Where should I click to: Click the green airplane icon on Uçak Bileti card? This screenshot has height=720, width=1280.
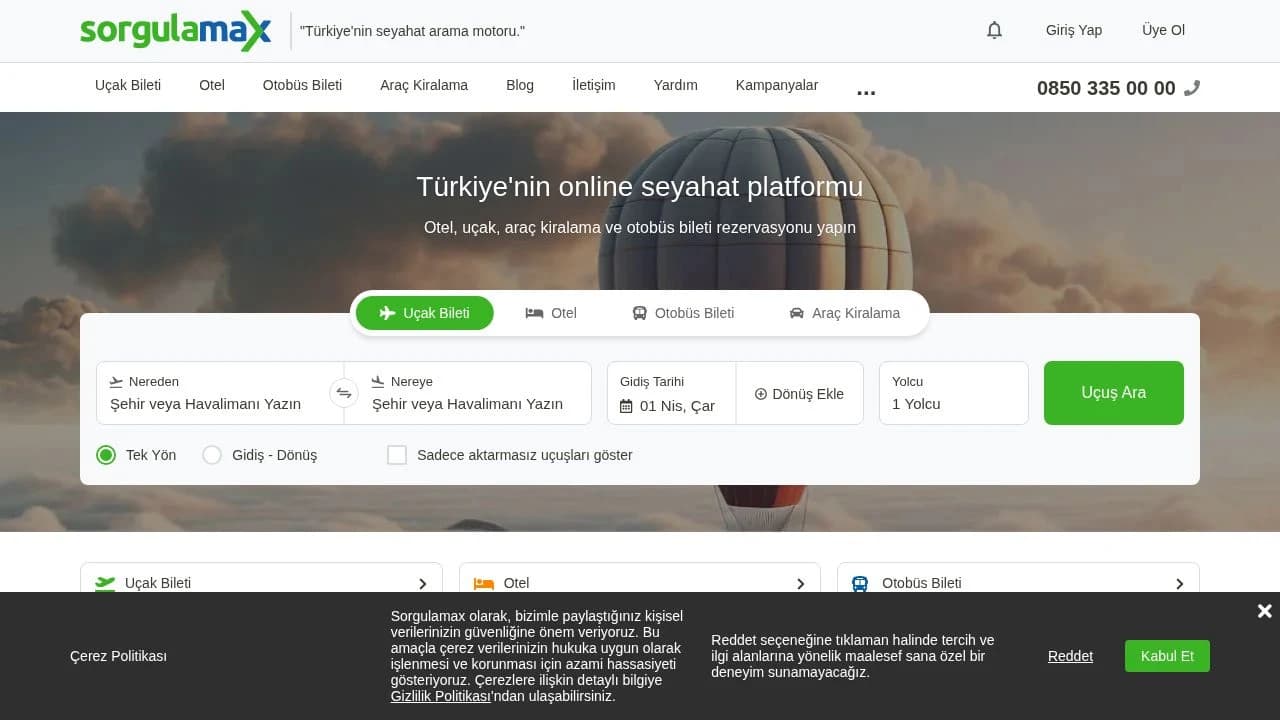(104, 583)
